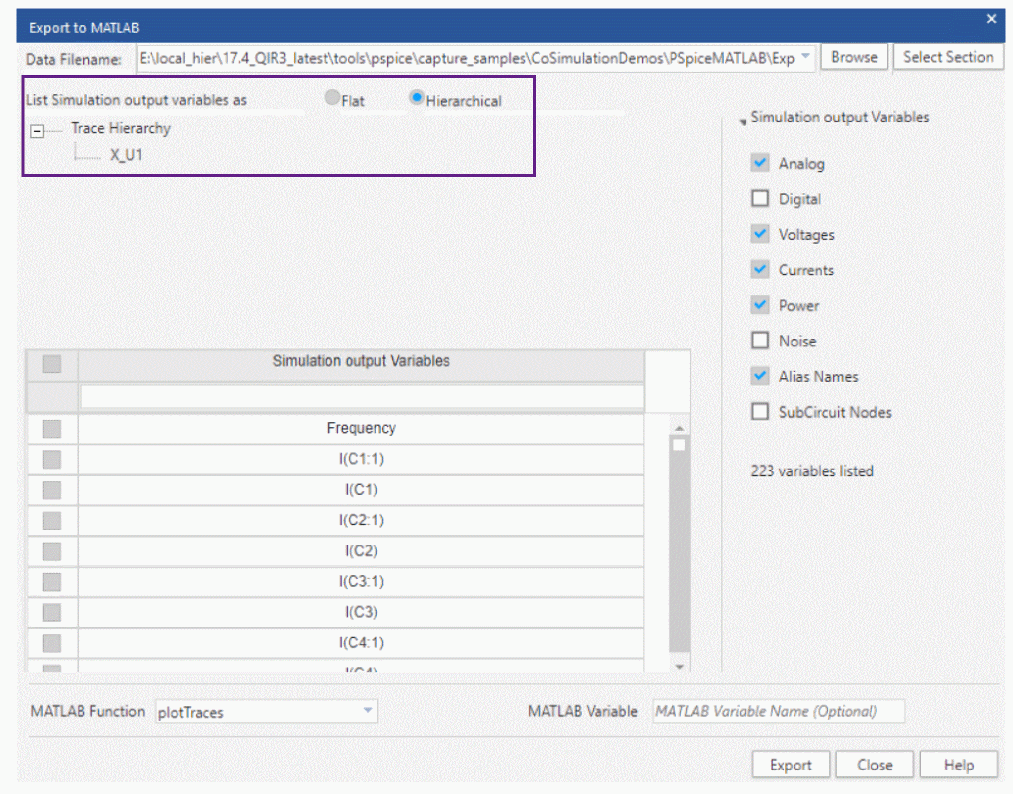
Task: Check the Frequency row checkbox
Action: [x=52, y=429]
